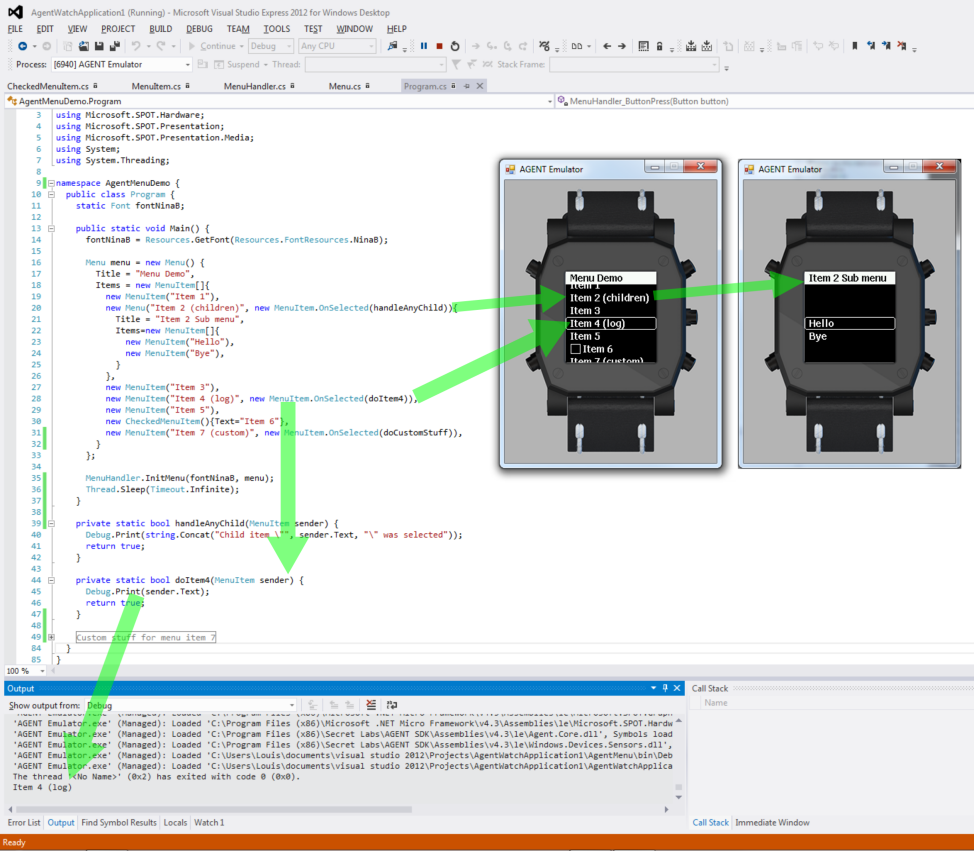This screenshot has width=974, height=851.
Task: Open the Locals tab
Action: coord(175,822)
